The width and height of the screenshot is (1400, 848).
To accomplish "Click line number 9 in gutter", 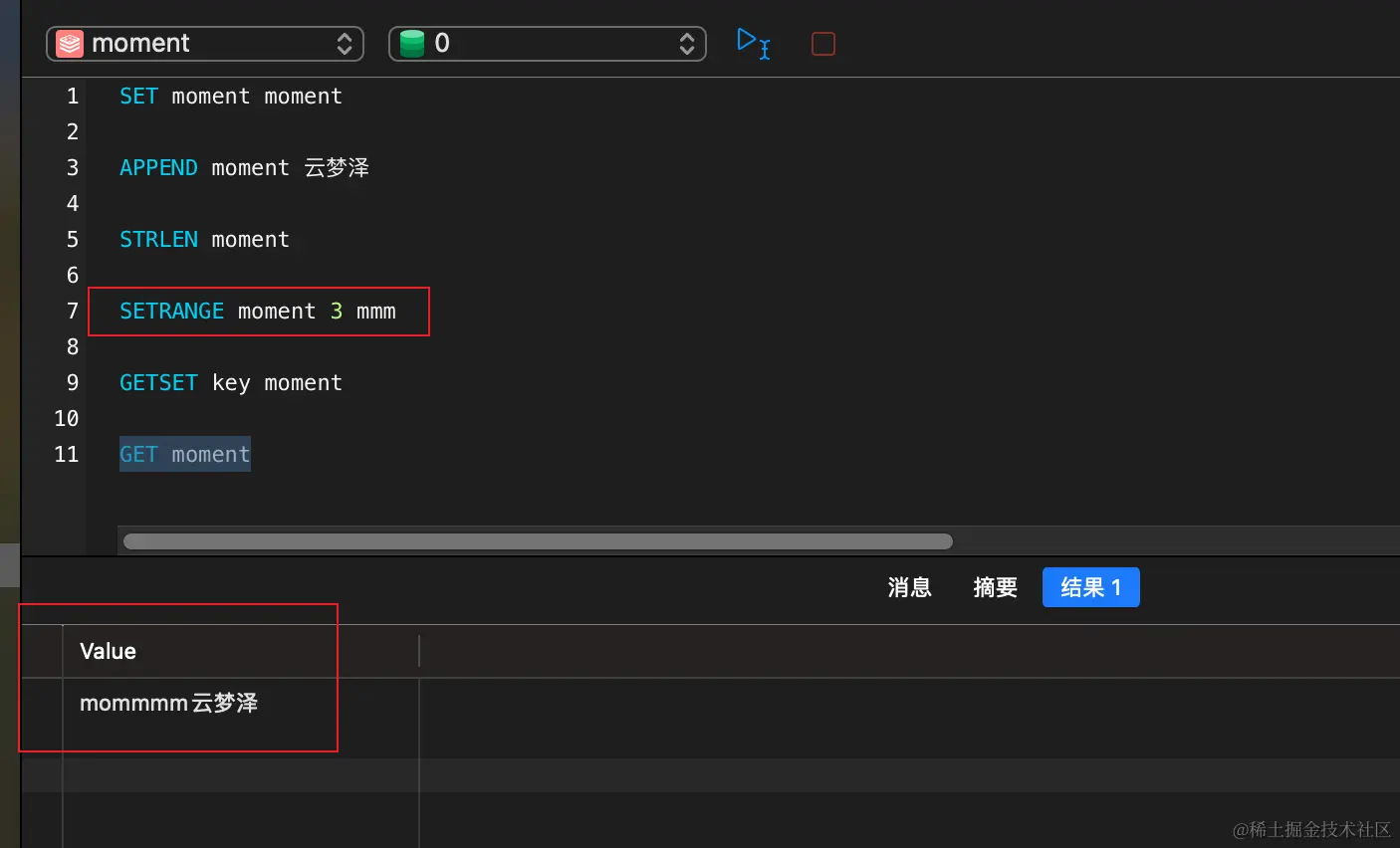I will tap(73, 383).
